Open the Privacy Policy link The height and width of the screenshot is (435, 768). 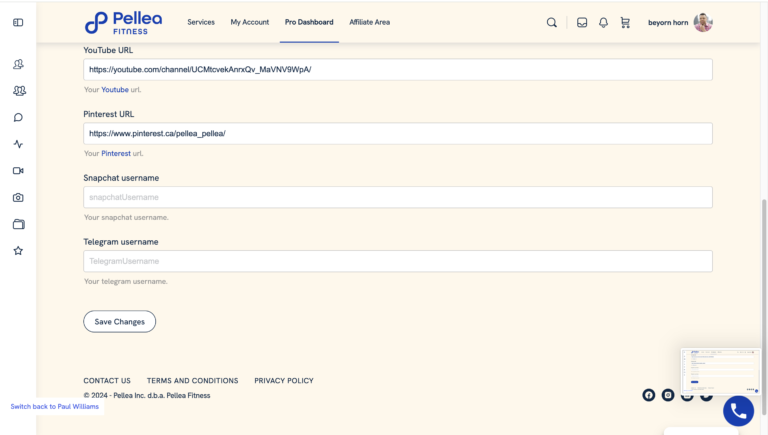click(x=284, y=381)
